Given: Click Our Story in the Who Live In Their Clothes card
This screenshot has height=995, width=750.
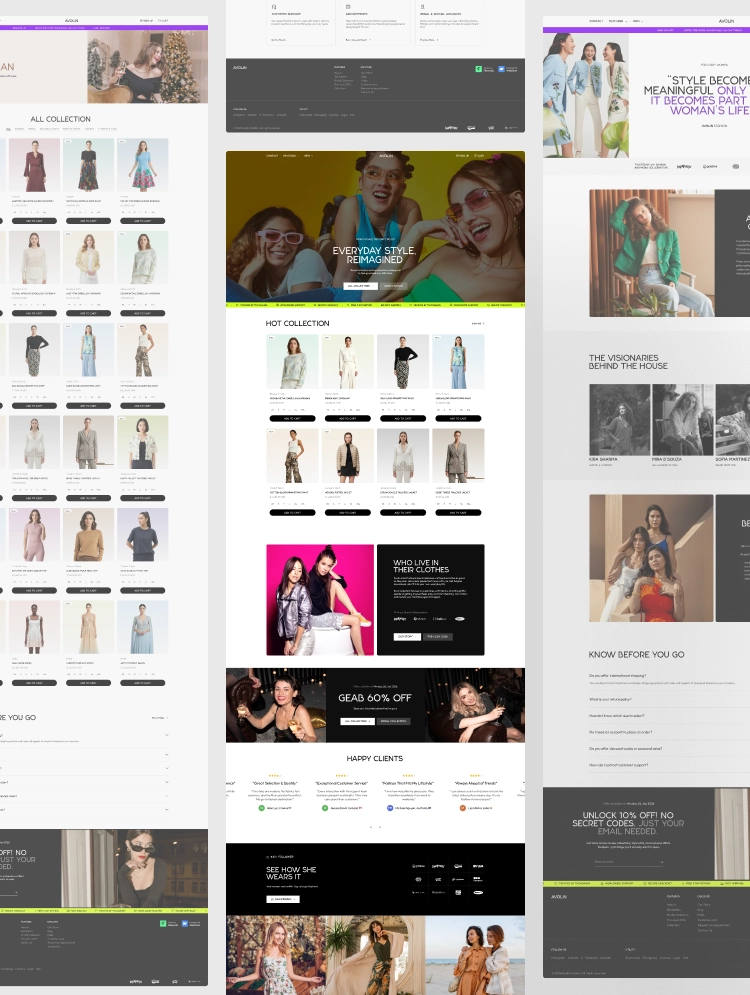Looking at the screenshot, I should 407,636.
